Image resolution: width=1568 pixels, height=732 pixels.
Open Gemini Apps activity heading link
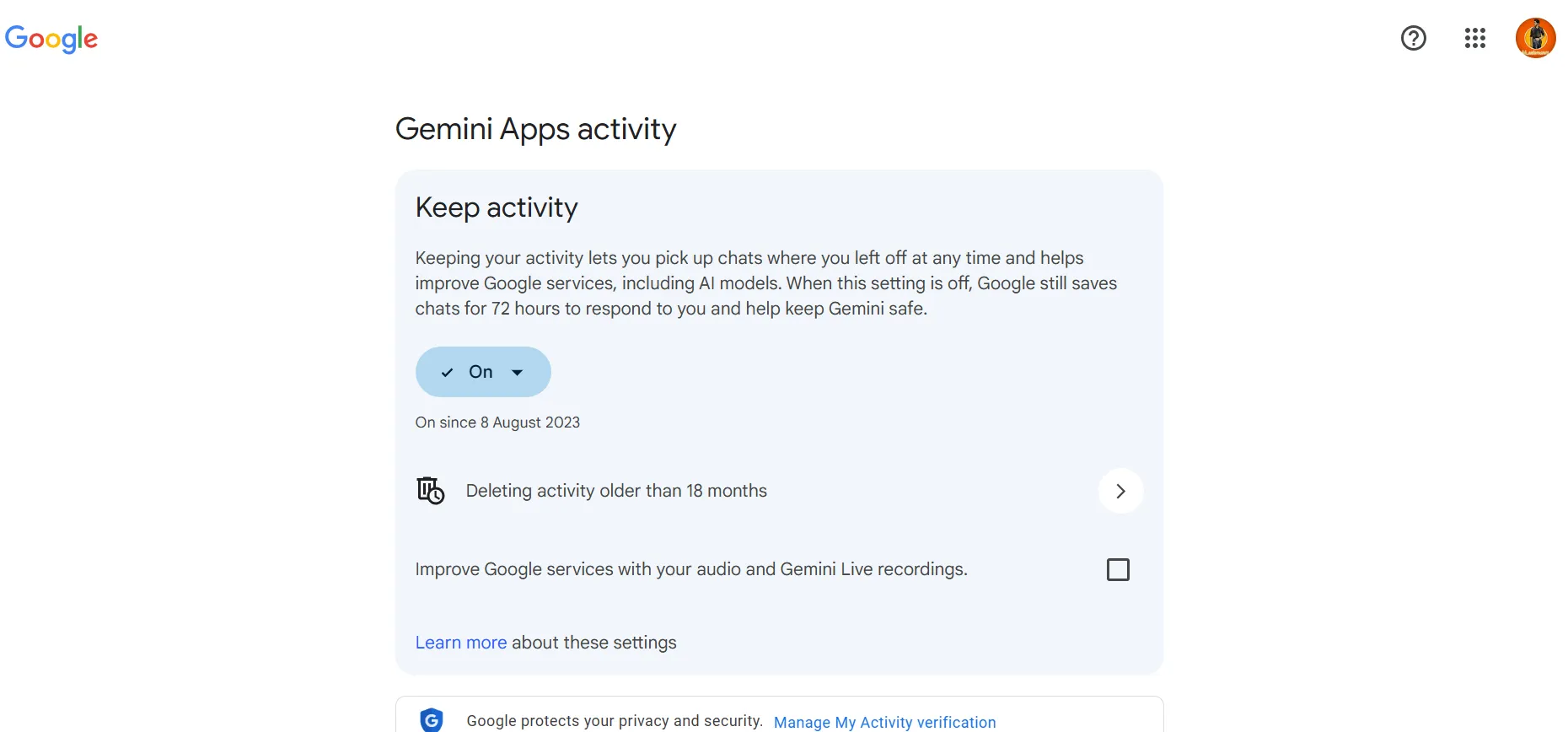pyautogui.click(x=535, y=128)
